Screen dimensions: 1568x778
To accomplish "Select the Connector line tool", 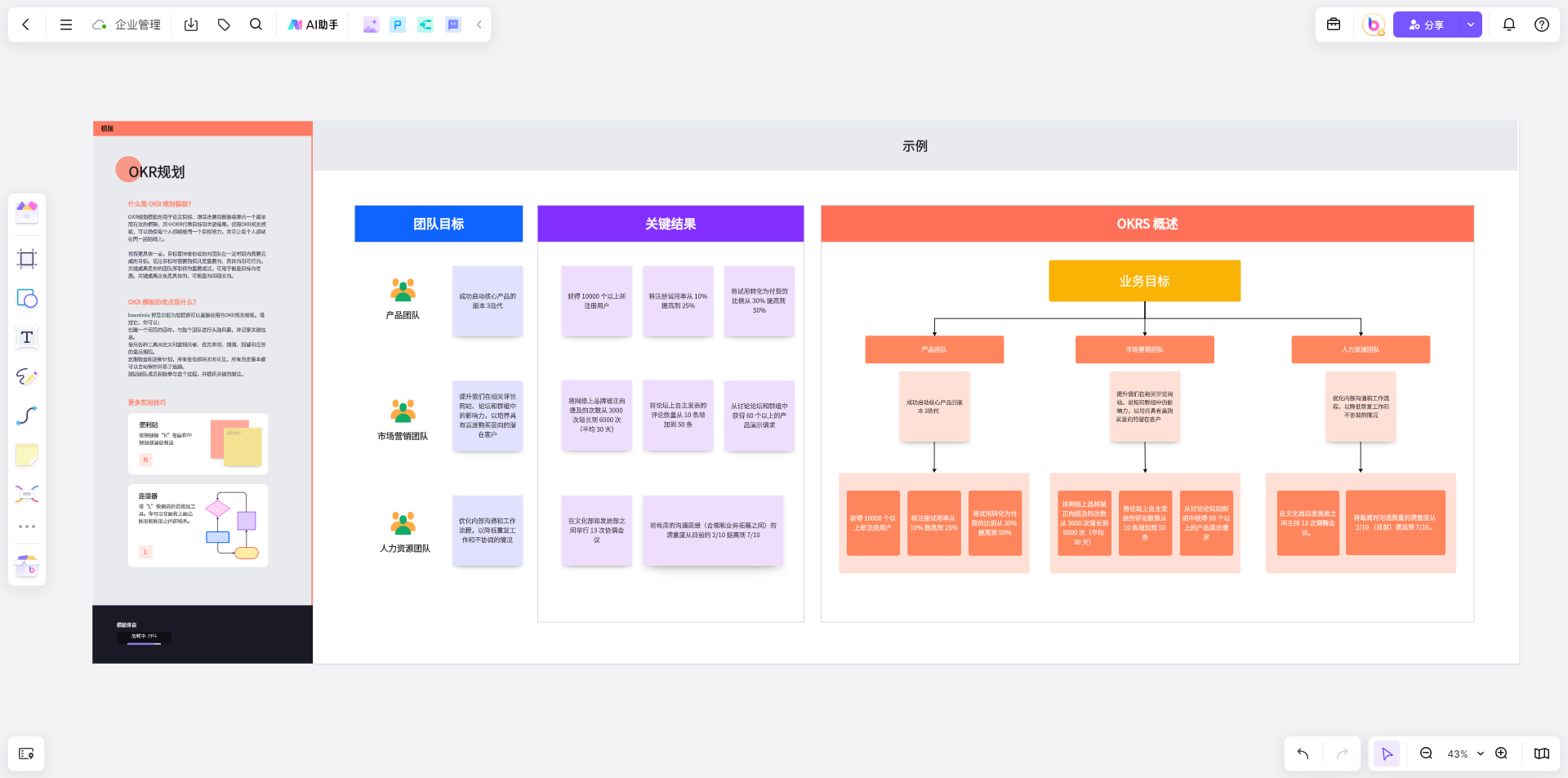I will (27, 416).
